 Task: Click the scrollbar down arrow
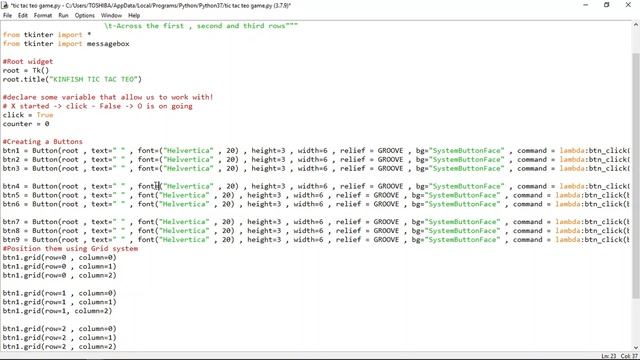pos(636,348)
